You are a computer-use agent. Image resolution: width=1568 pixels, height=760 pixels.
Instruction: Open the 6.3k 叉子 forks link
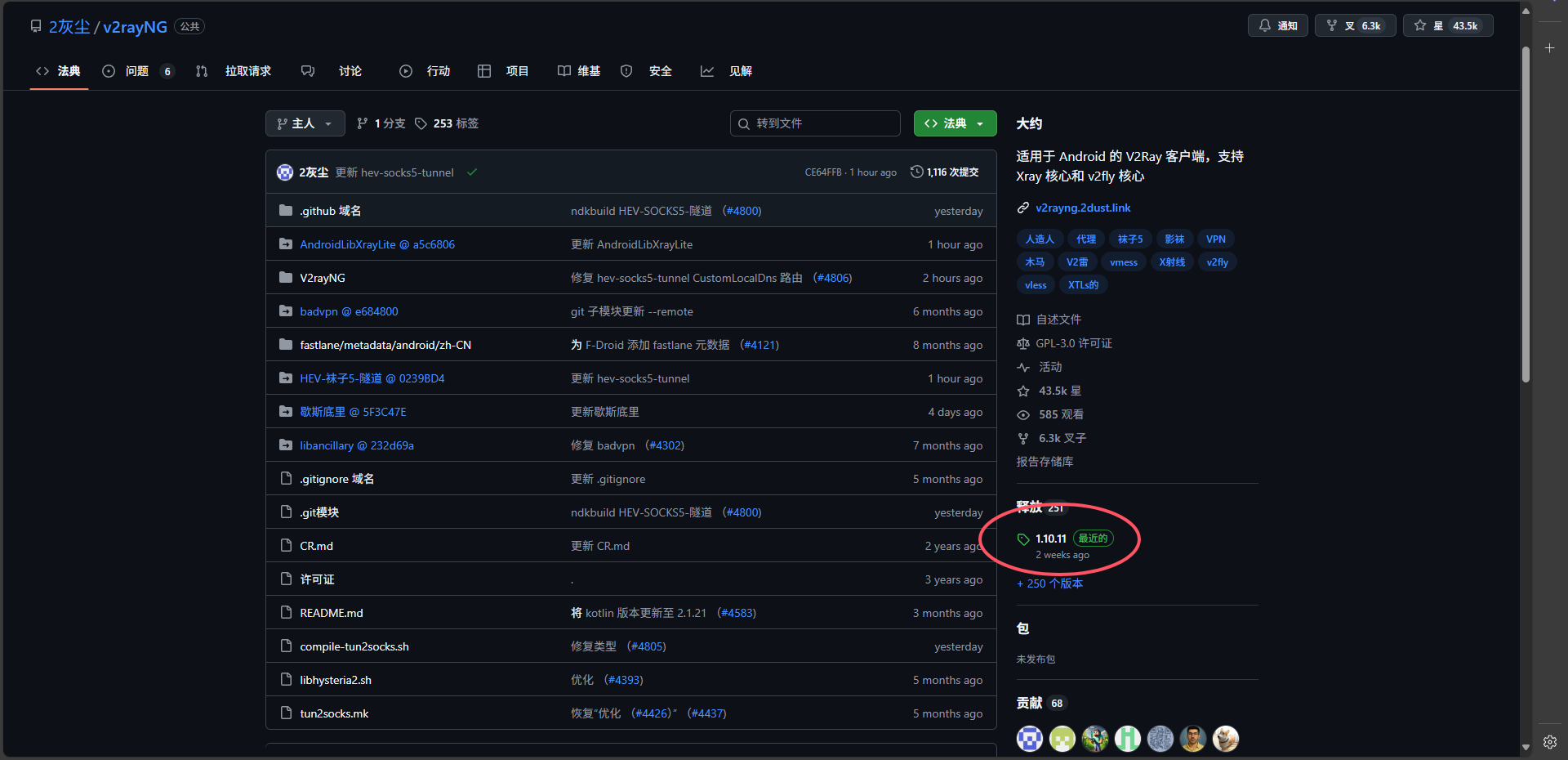click(x=1052, y=438)
